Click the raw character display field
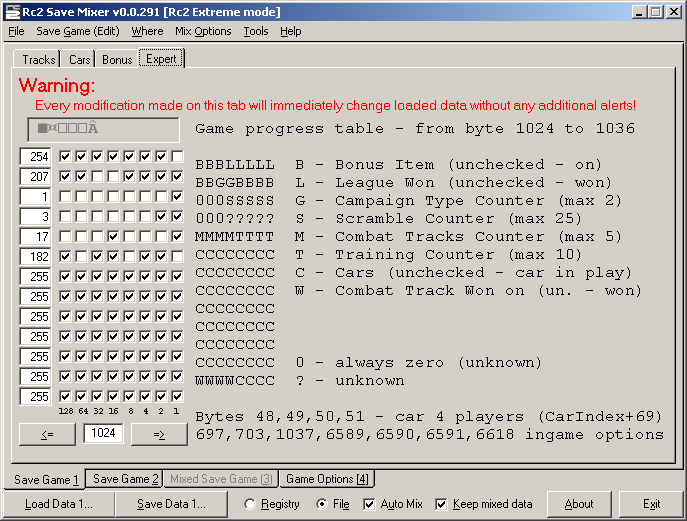Image resolution: width=687 pixels, height=521 pixels. click(x=103, y=129)
